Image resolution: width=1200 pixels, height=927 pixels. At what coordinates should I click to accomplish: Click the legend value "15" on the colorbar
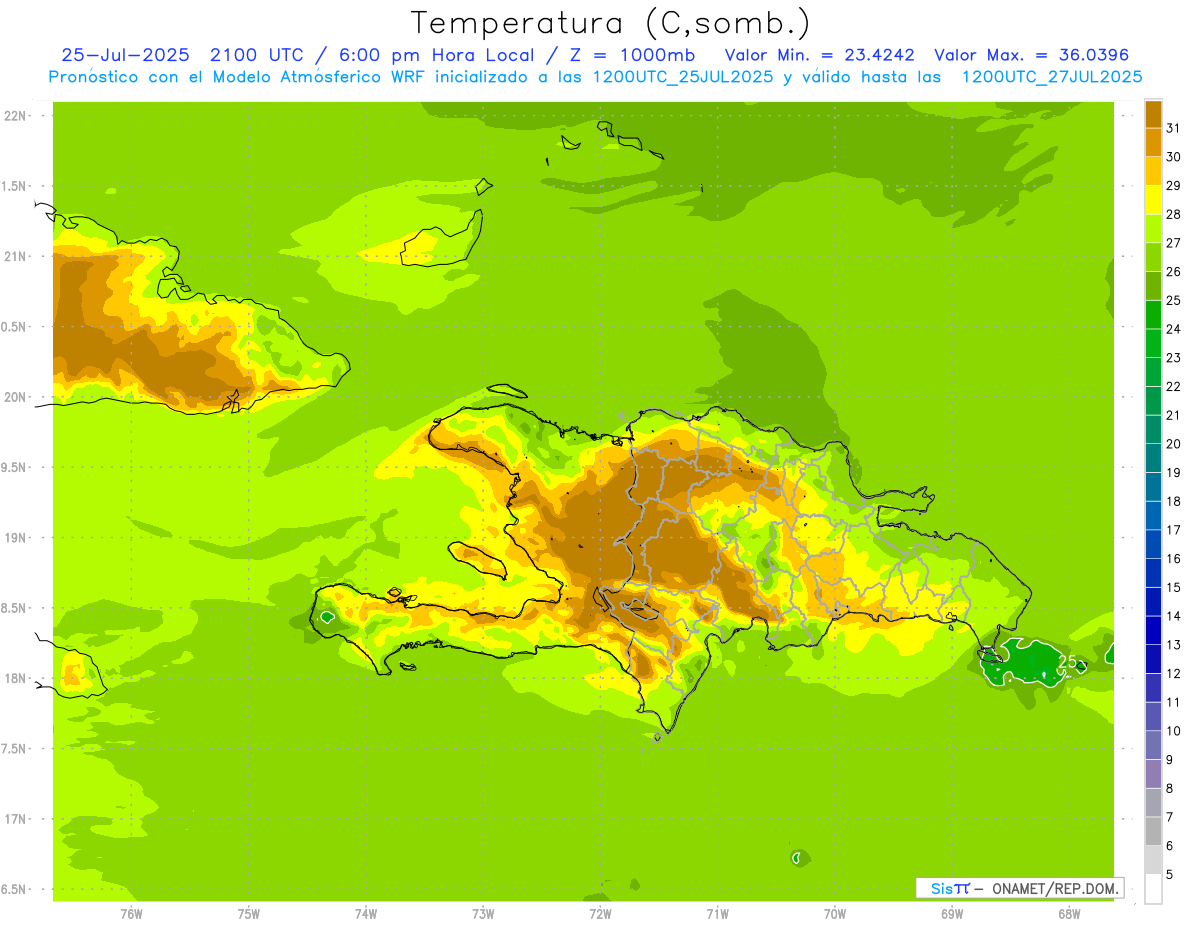click(x=1173, y=587)
